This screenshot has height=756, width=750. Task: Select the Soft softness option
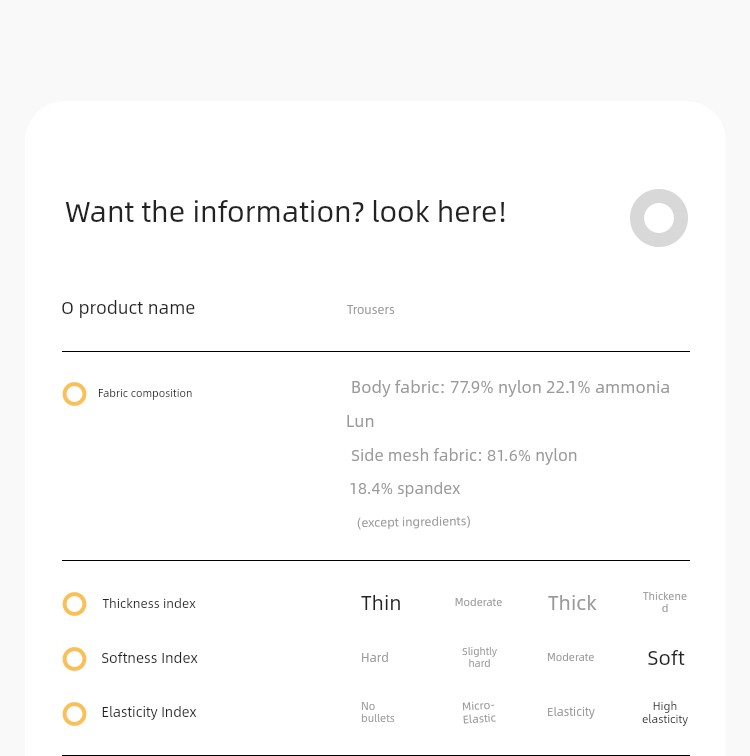pos(666,658)
